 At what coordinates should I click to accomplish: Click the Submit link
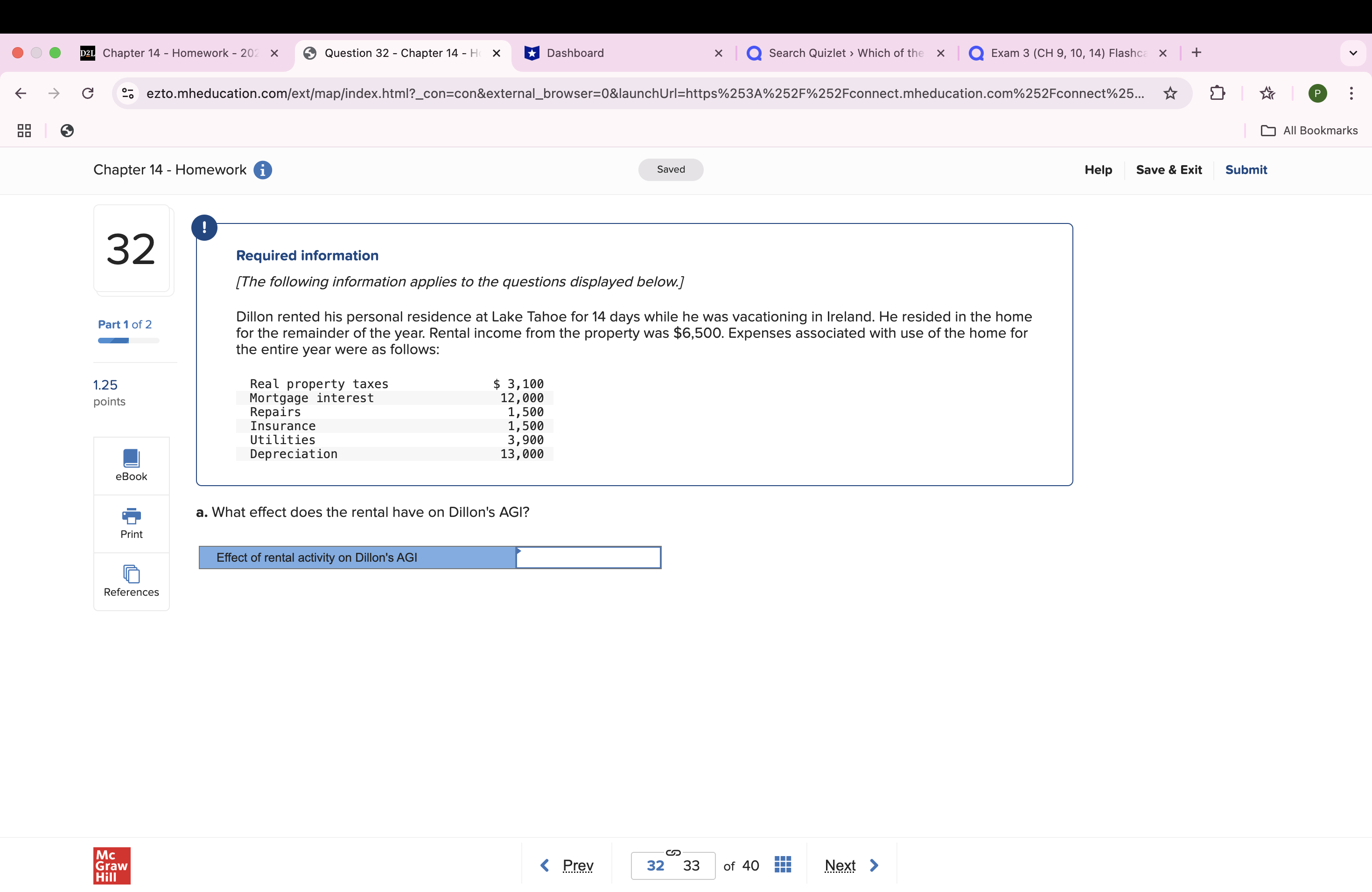point(1246,169)
